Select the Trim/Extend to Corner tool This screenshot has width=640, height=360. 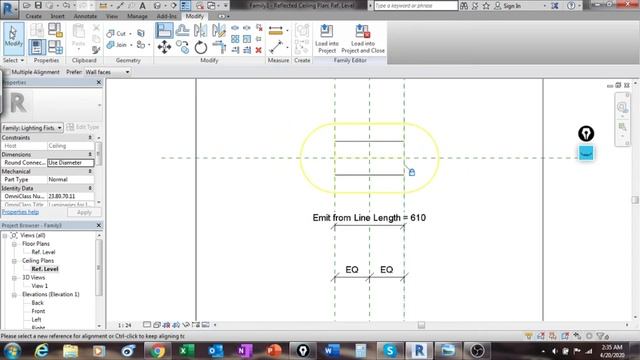pyautogui.click(x=219, y=47)
